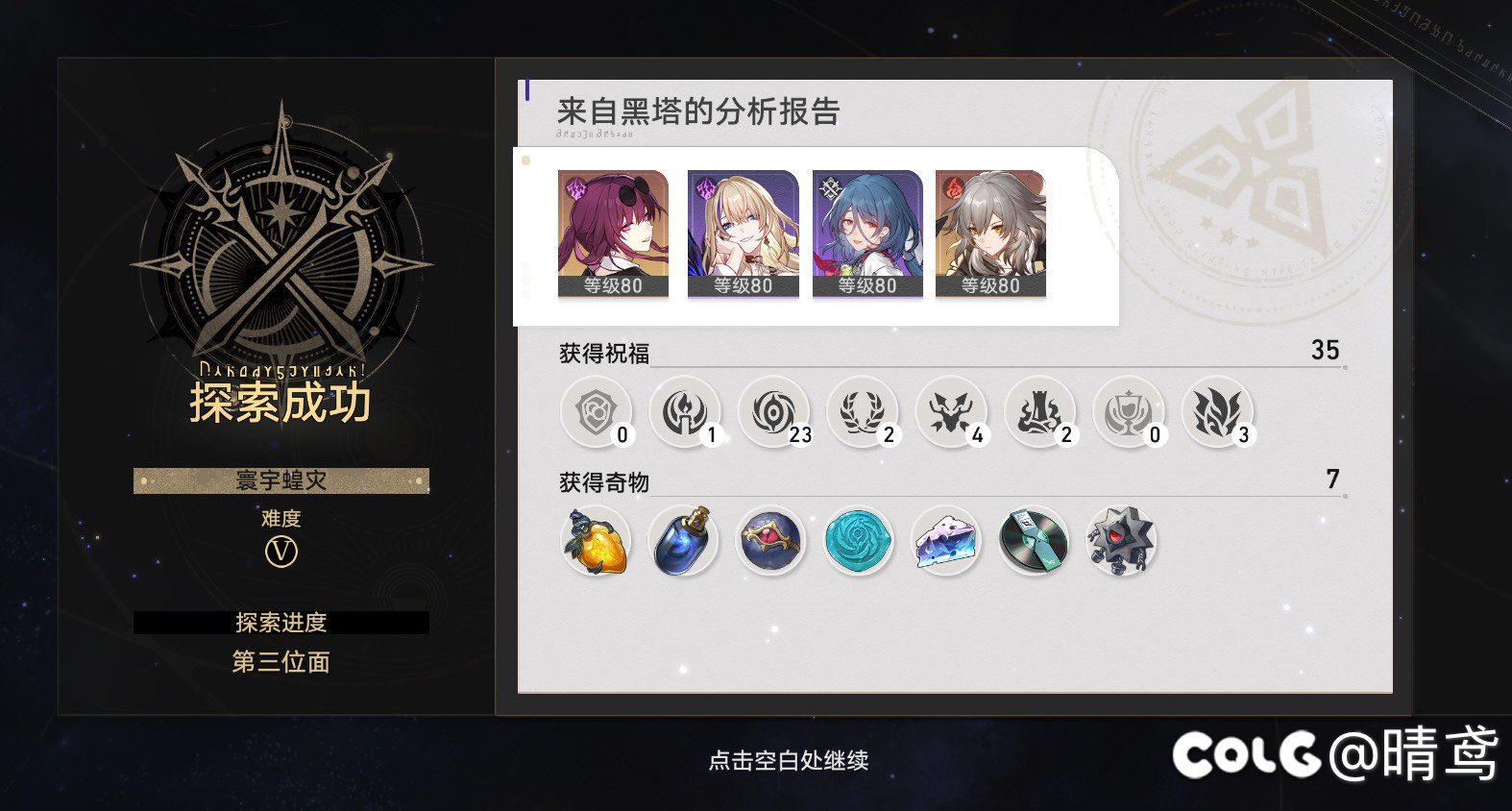
Task: Open the blessing path icon with count 23
Action: click(x=774, y=411)
